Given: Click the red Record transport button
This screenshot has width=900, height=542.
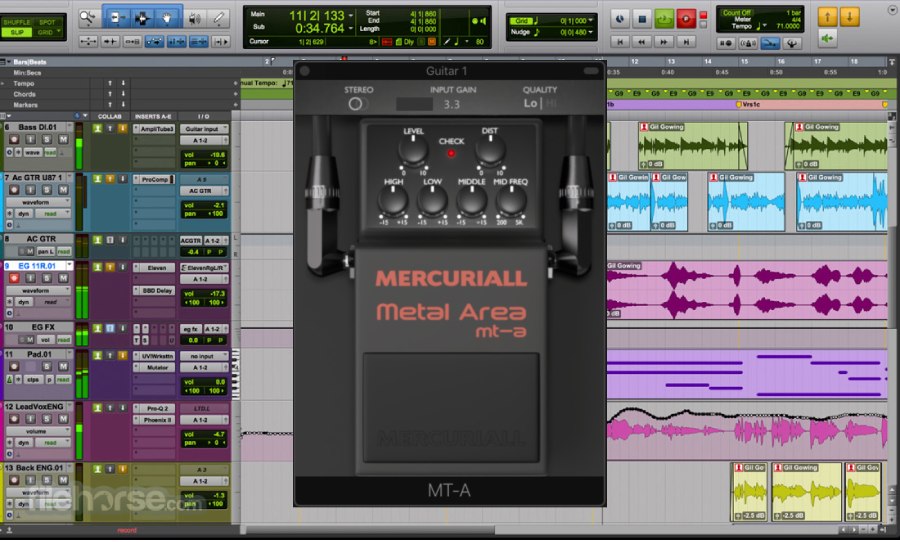Looking at the screenshot, I should pos(686,18).
